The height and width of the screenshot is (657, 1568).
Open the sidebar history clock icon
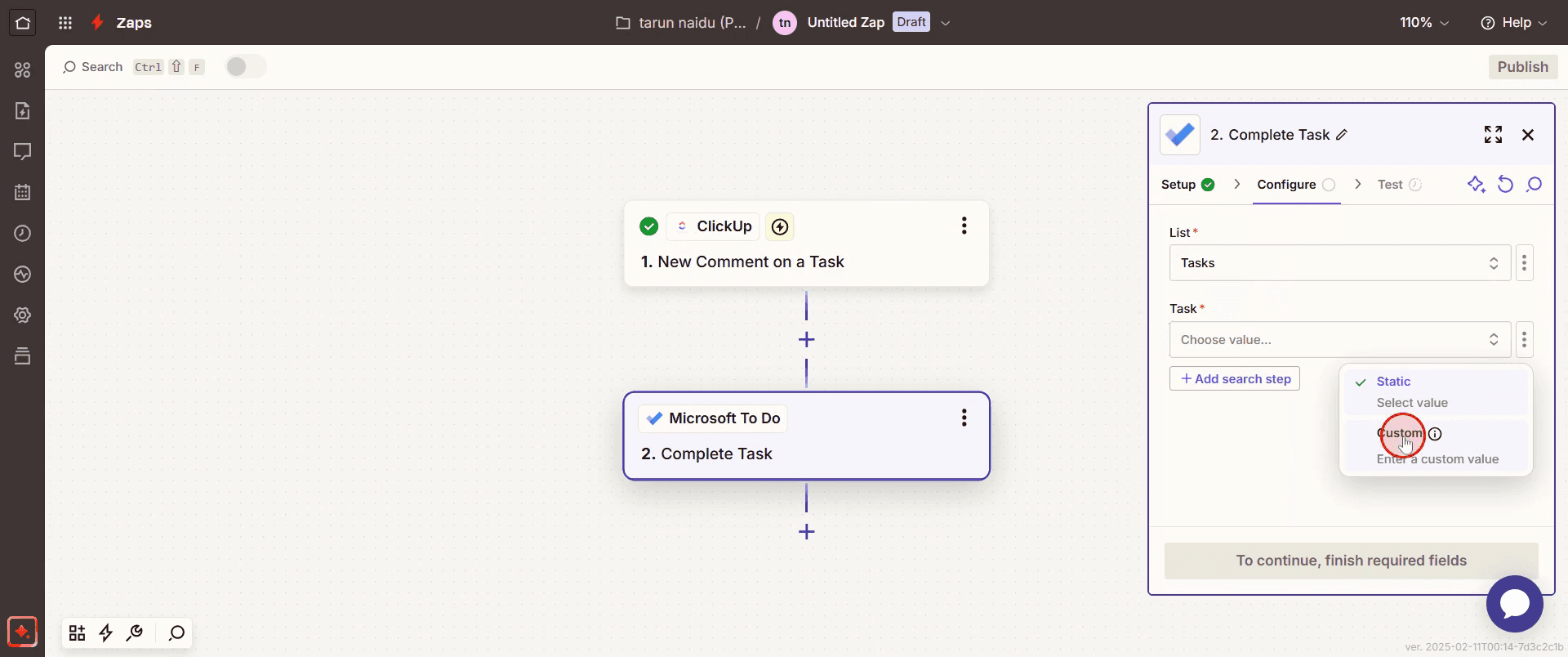pyautogui.click(x=23, y=234)
